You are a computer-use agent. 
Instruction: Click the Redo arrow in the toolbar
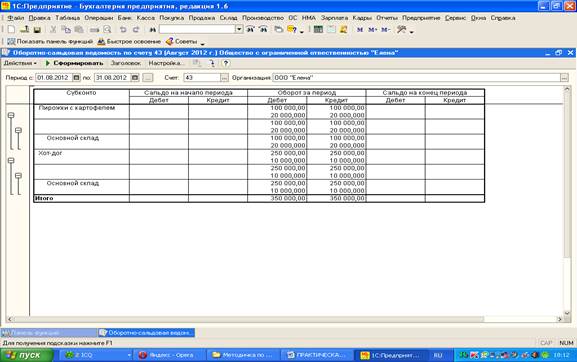click(x=136, y=30)
